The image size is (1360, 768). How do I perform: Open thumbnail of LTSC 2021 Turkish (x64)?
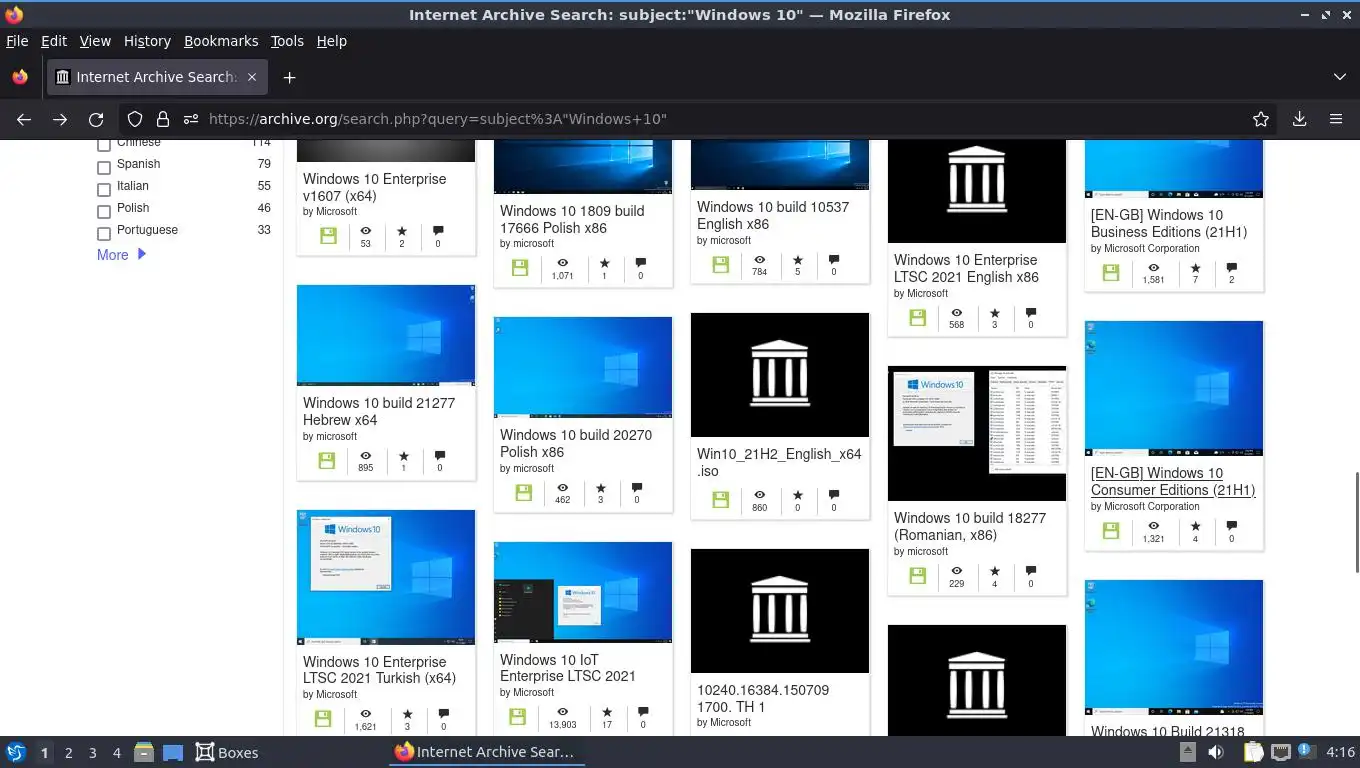tap(386, 577)
